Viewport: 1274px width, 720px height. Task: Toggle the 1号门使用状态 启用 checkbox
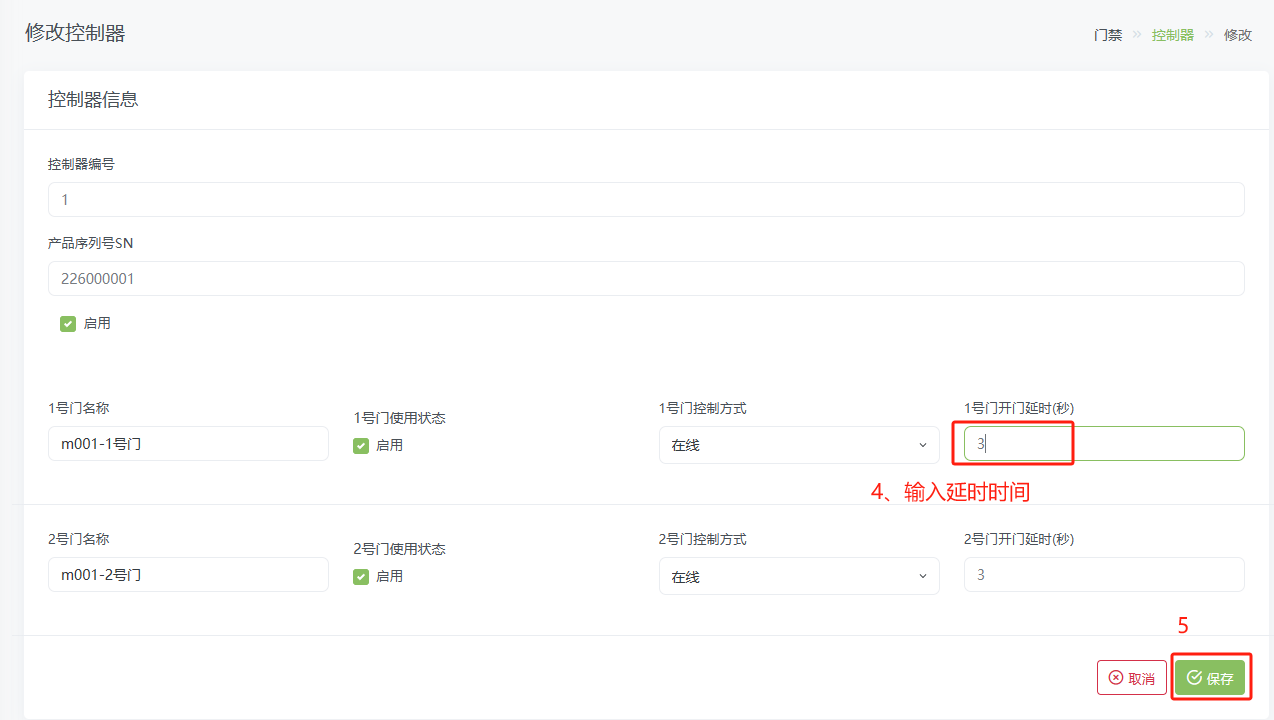(x=361, y=446)
